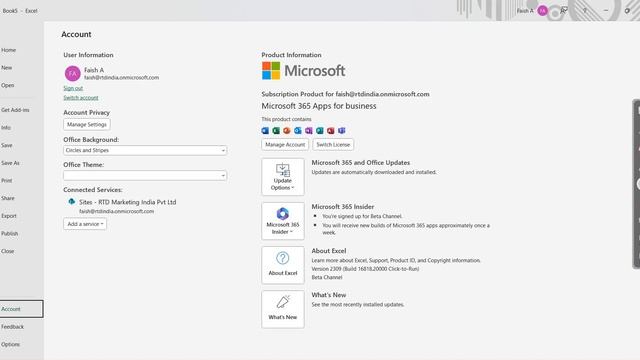Click the Outlook app icon
The height and width of the screenshot is (360, 640).
click(x=298, y=131)
